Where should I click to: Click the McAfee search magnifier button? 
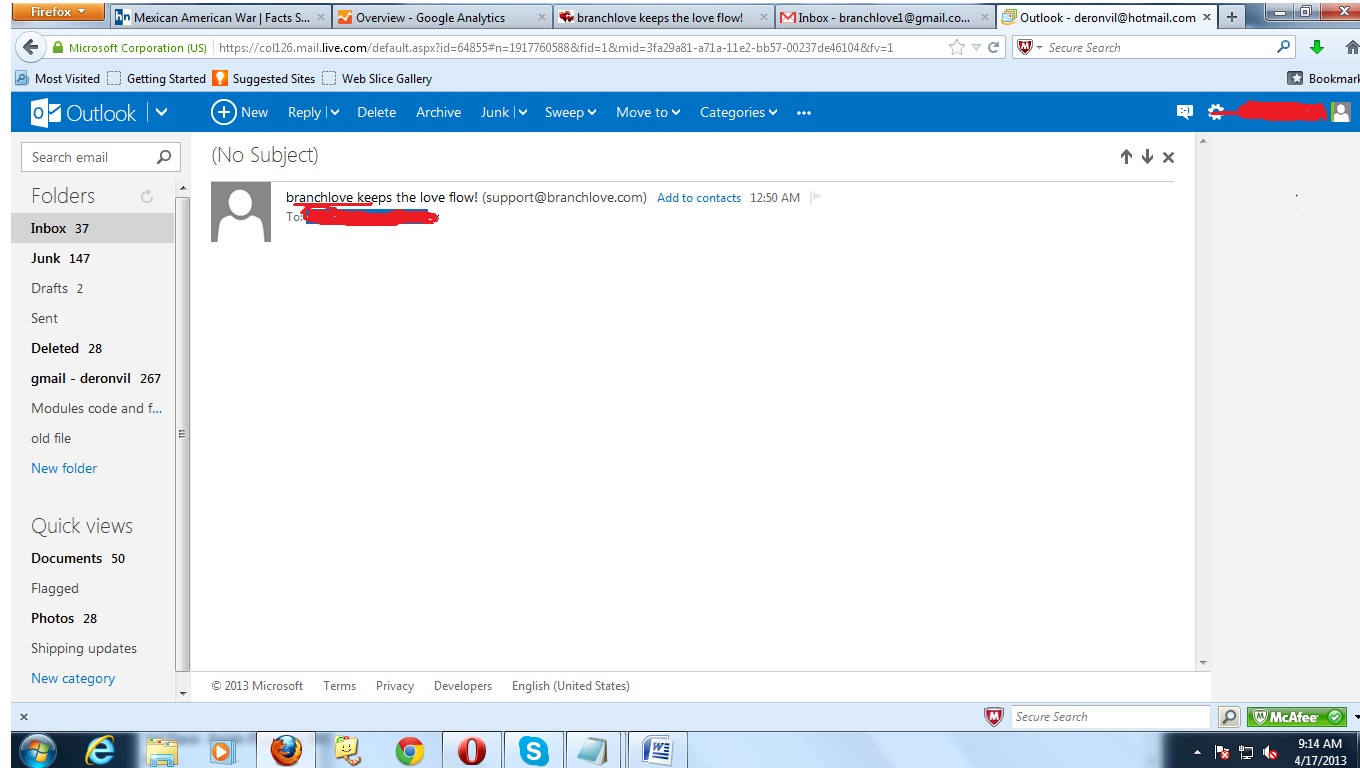pyautogui.click(x=1229, y=717)
